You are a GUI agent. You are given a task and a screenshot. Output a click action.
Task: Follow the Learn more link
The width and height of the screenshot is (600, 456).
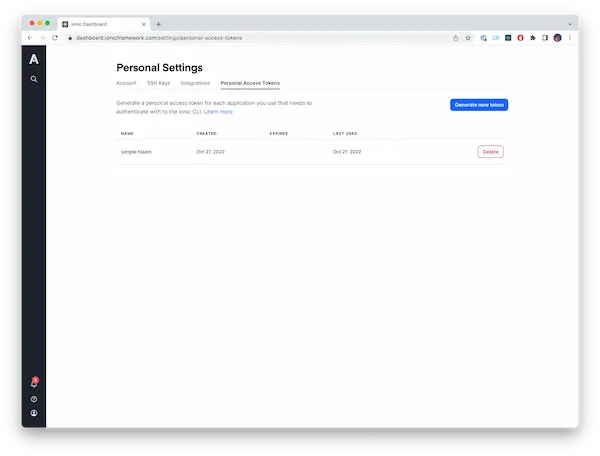click(x=219, y=112)
